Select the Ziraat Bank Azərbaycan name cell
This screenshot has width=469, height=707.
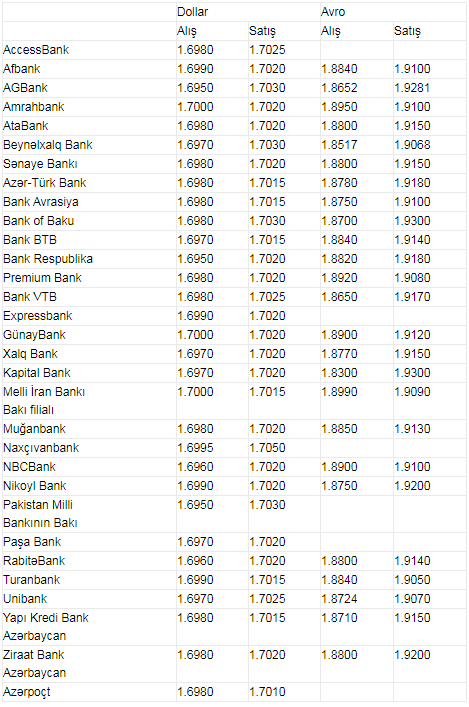35,663
